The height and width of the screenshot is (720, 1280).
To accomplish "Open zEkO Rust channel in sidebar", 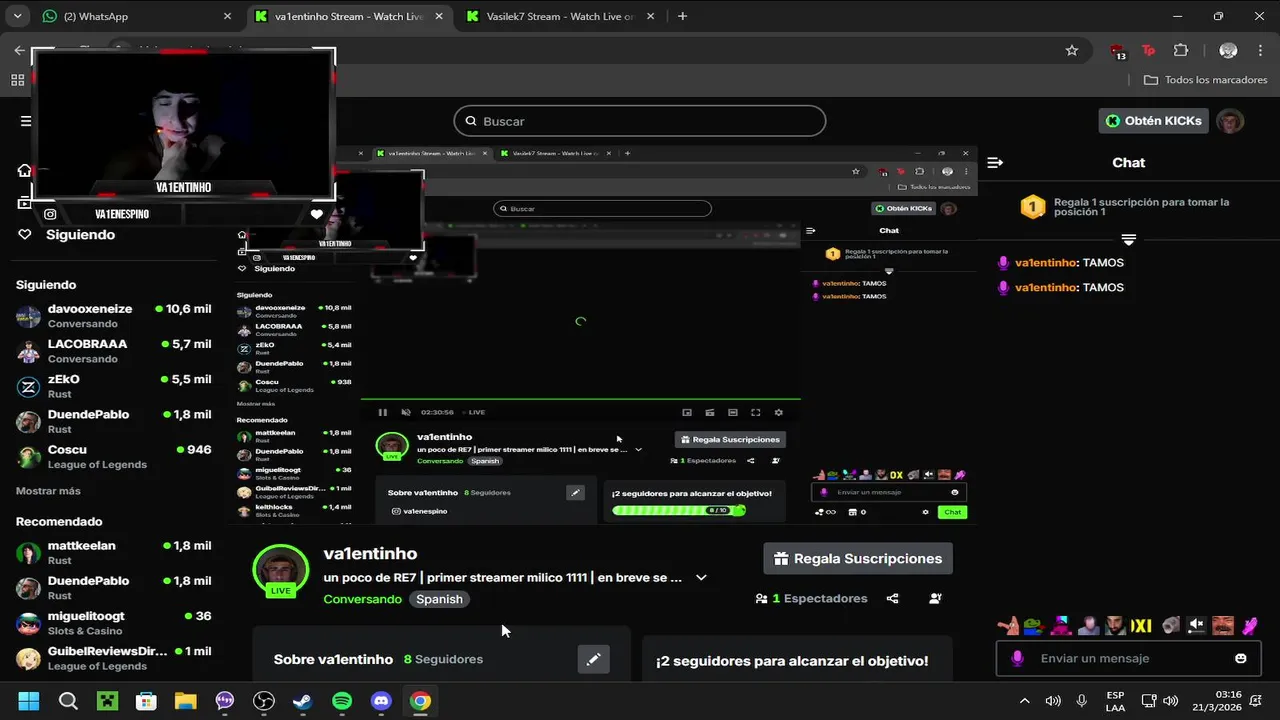I will 113,386.
